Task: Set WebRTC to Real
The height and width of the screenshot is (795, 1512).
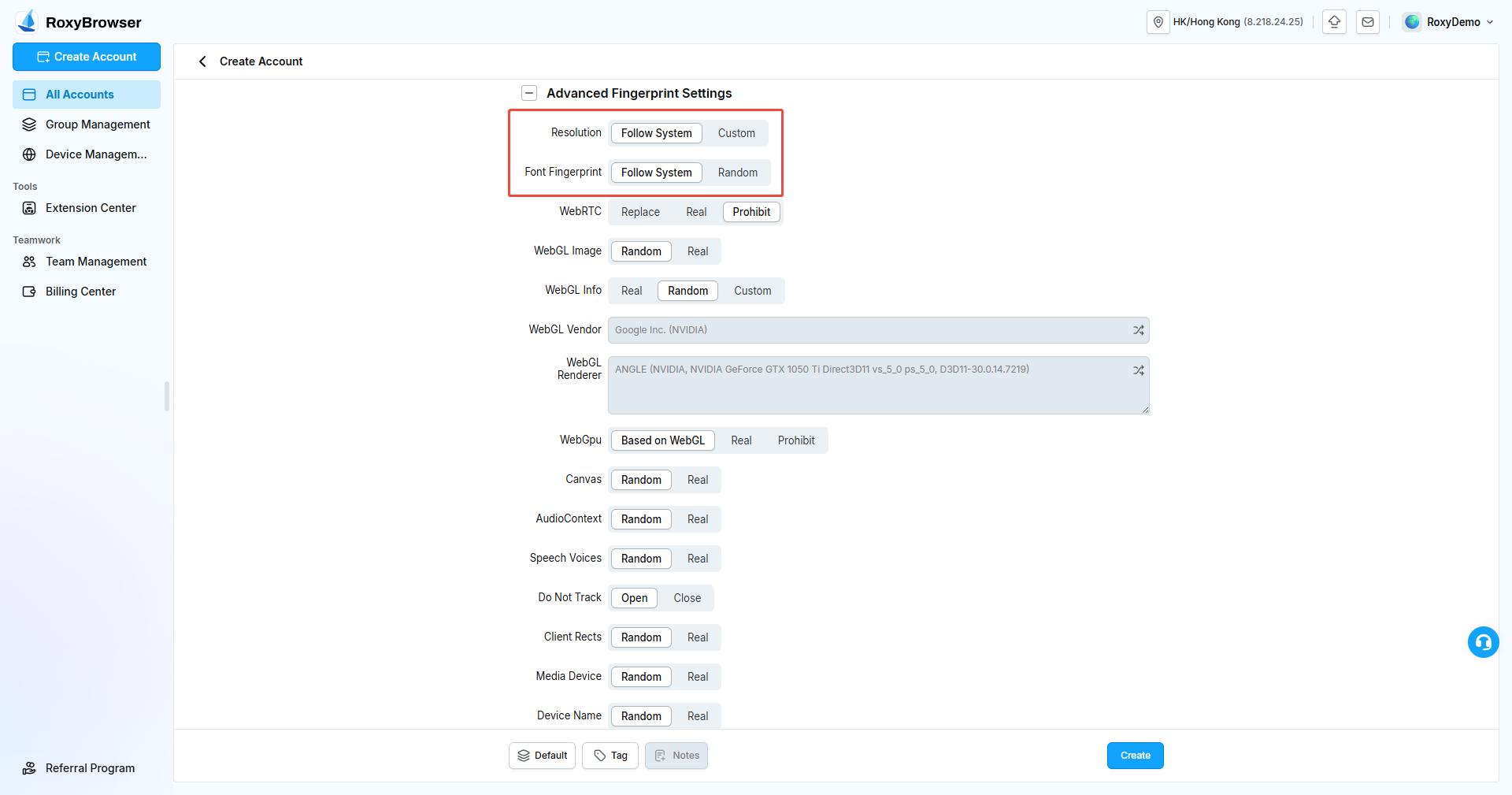Action: coord(696,212)
